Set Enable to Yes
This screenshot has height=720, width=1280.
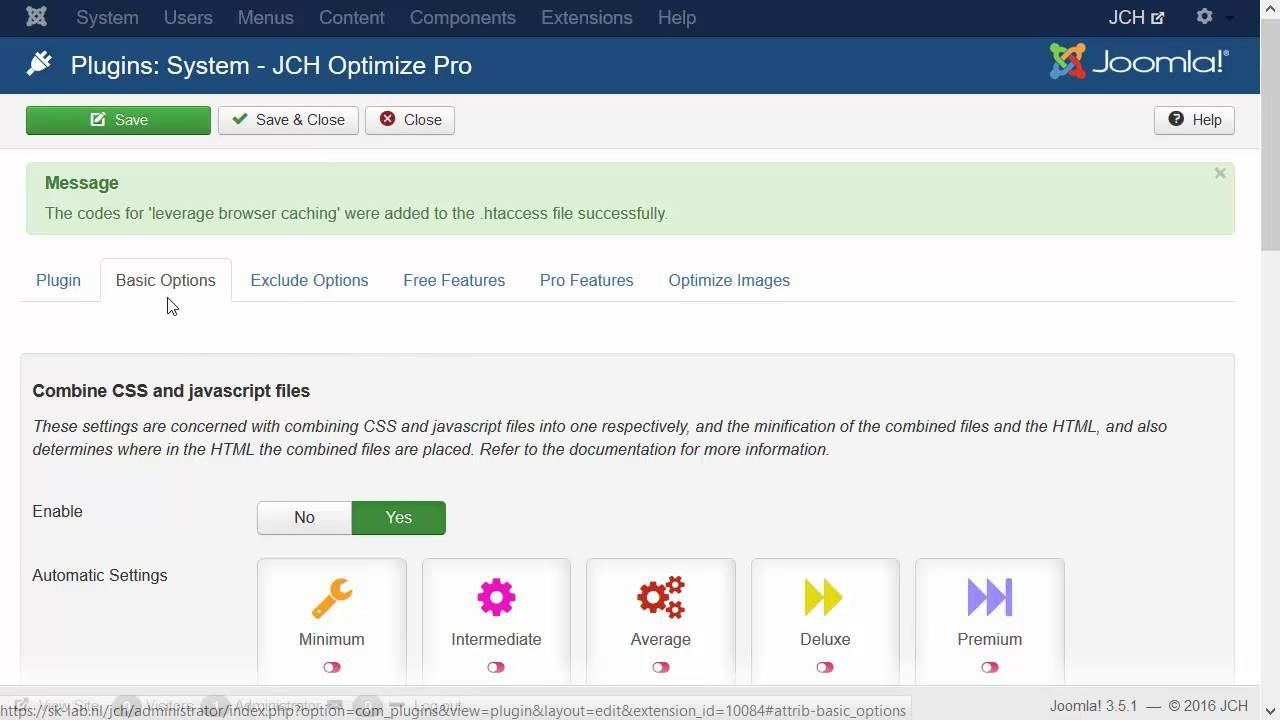[399, 518]
